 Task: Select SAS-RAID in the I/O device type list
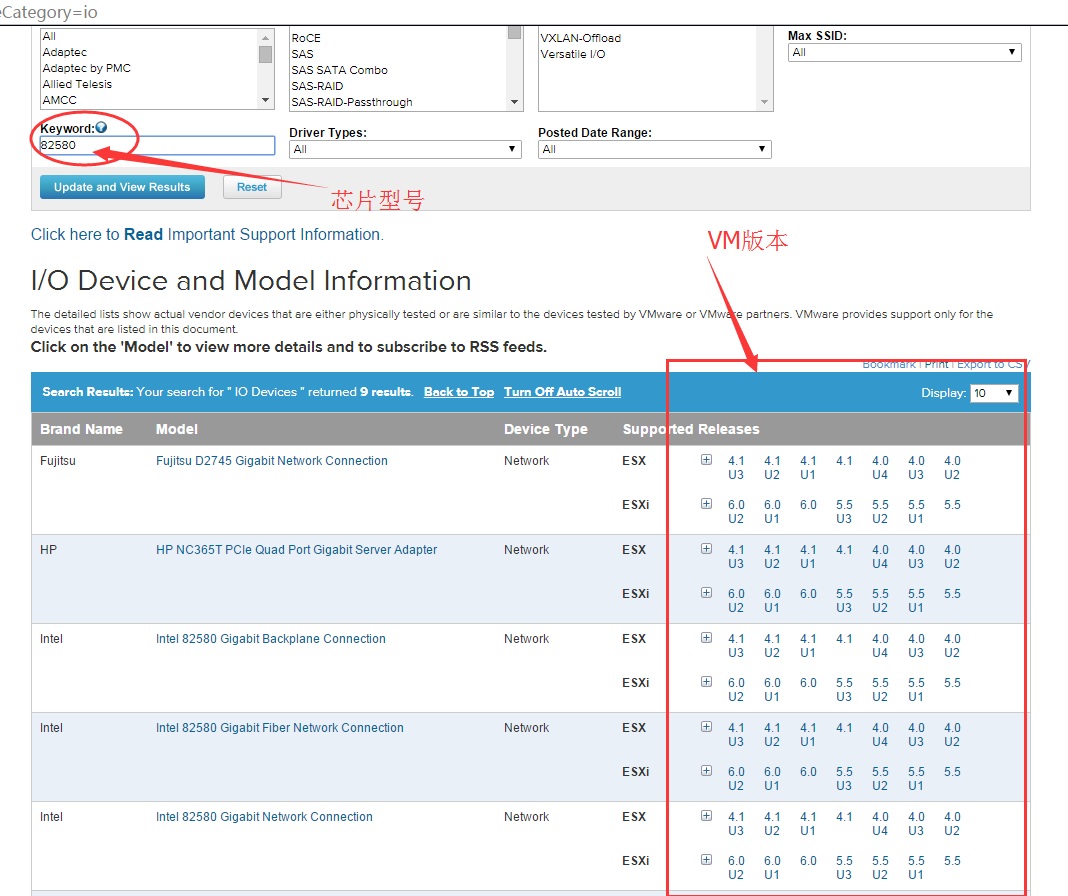(317, 86)
